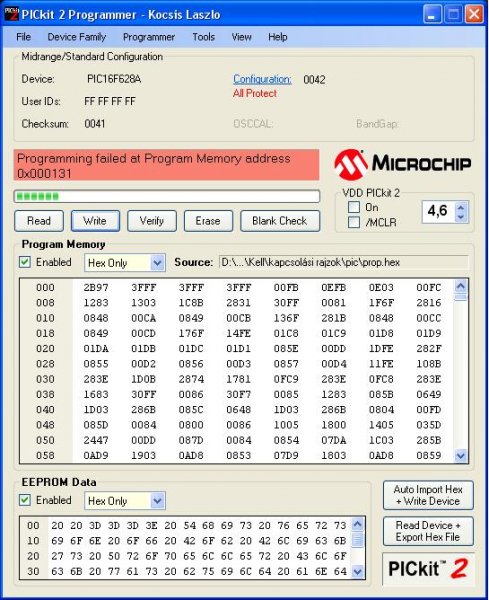Click the Source path field prop.hex
This screenshot has width=489, height=600.
point(343,262)
